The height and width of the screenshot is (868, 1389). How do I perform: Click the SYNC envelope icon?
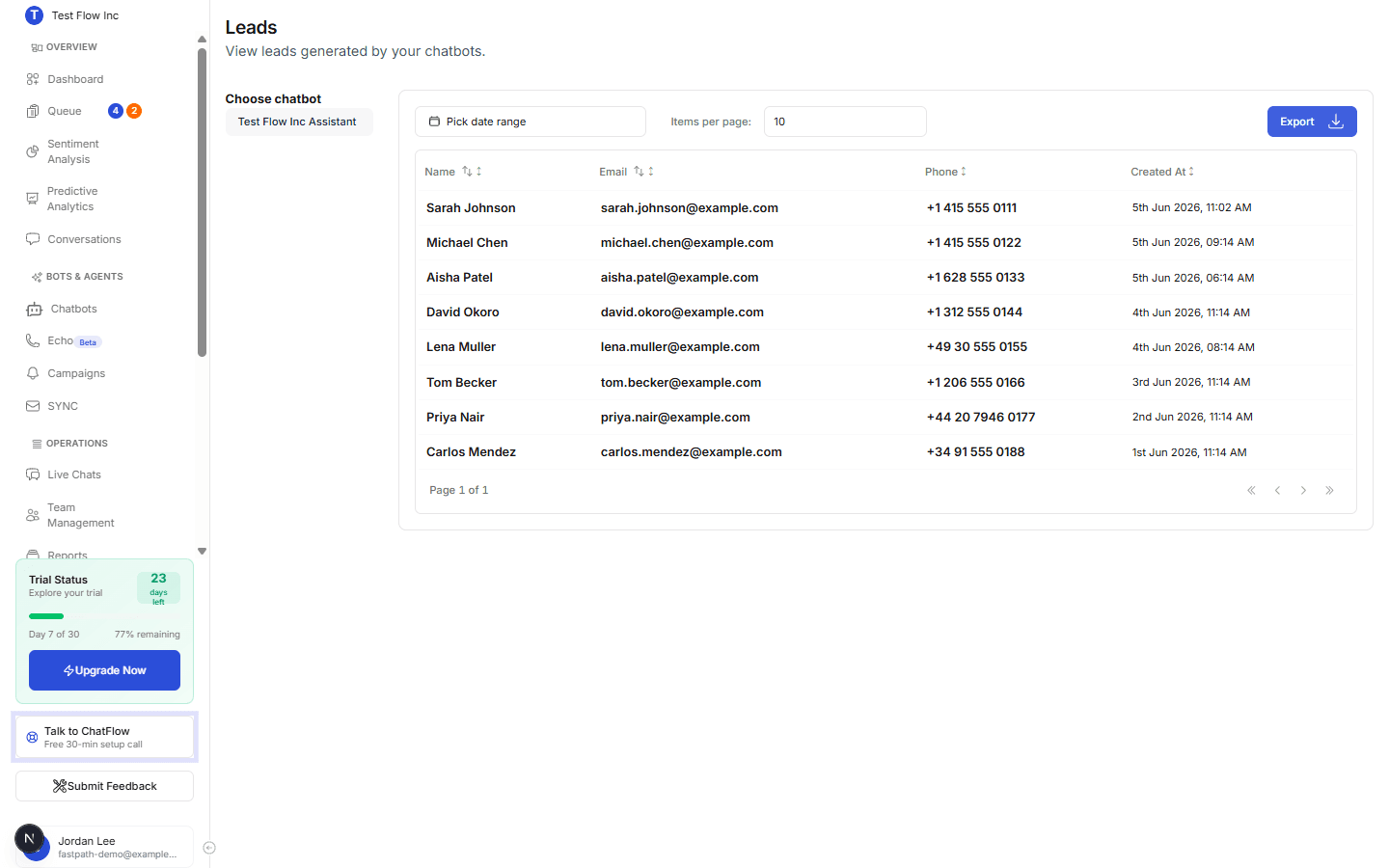pos(33,406)
